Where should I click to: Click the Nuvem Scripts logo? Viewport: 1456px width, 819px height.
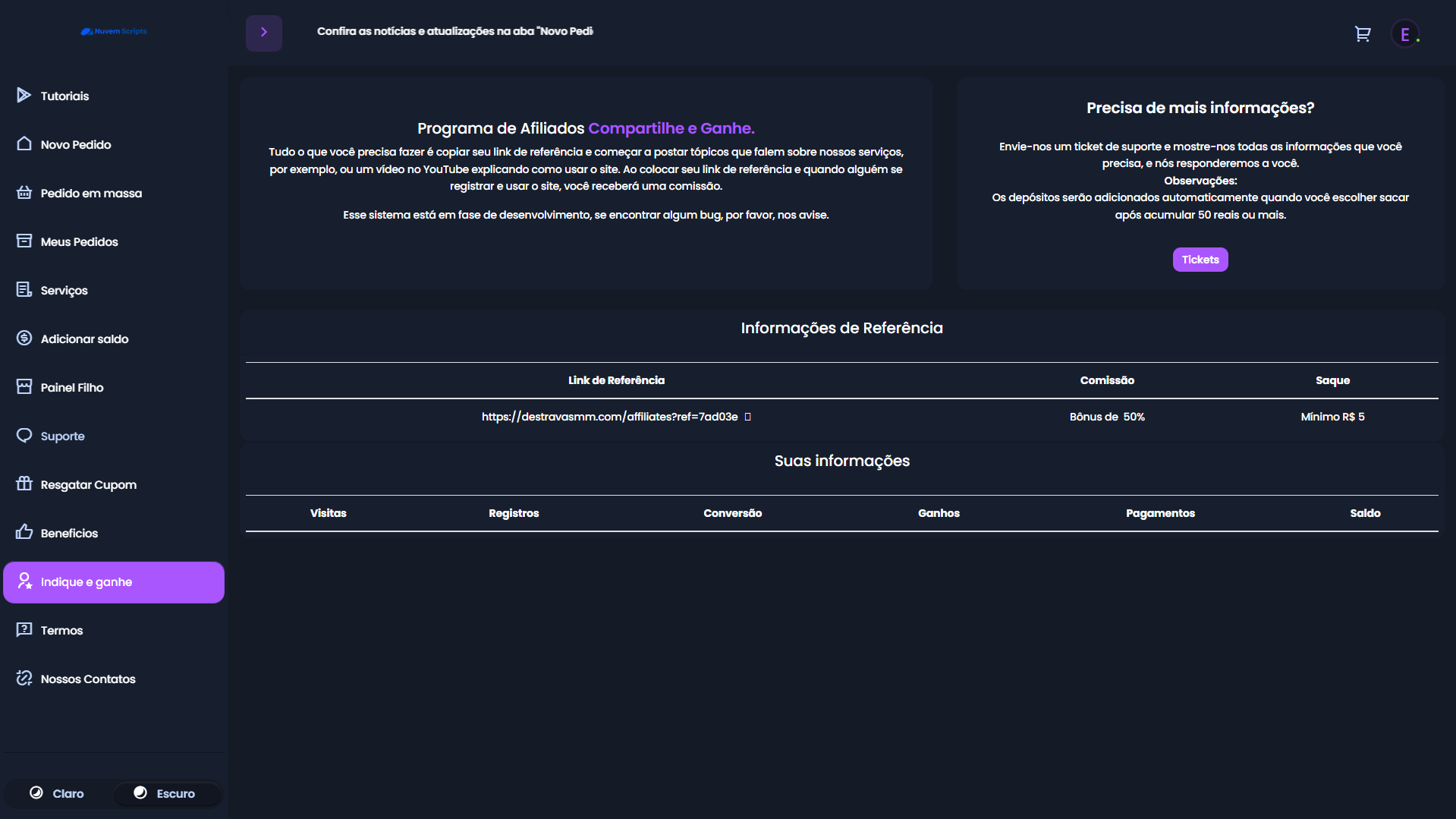point(114,31)
